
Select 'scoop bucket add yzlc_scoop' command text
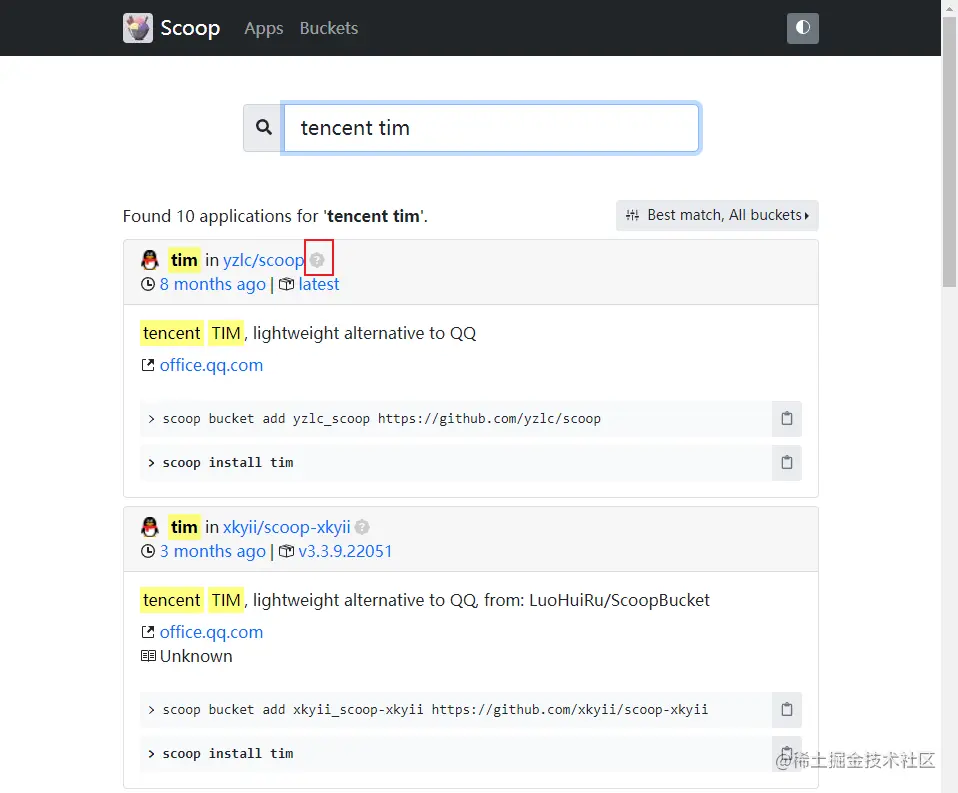click(381, 418)
